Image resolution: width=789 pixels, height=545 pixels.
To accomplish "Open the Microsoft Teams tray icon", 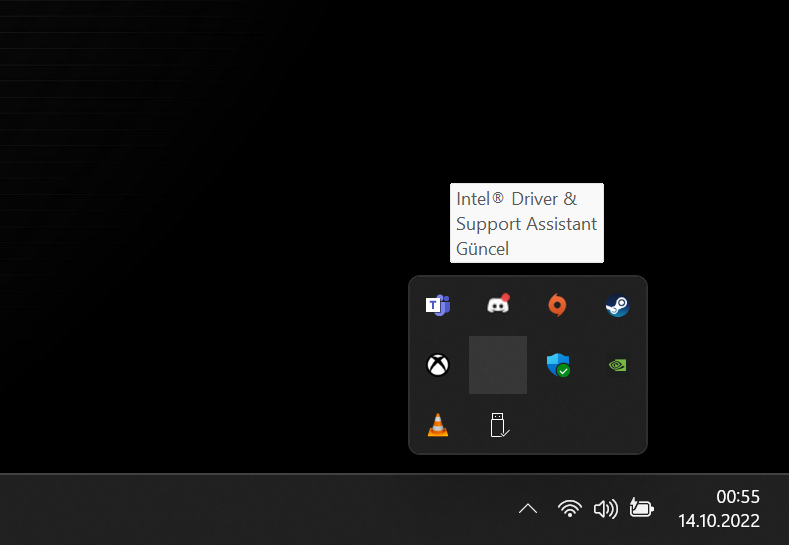I will pyautogui.click(x=438, y=305).
